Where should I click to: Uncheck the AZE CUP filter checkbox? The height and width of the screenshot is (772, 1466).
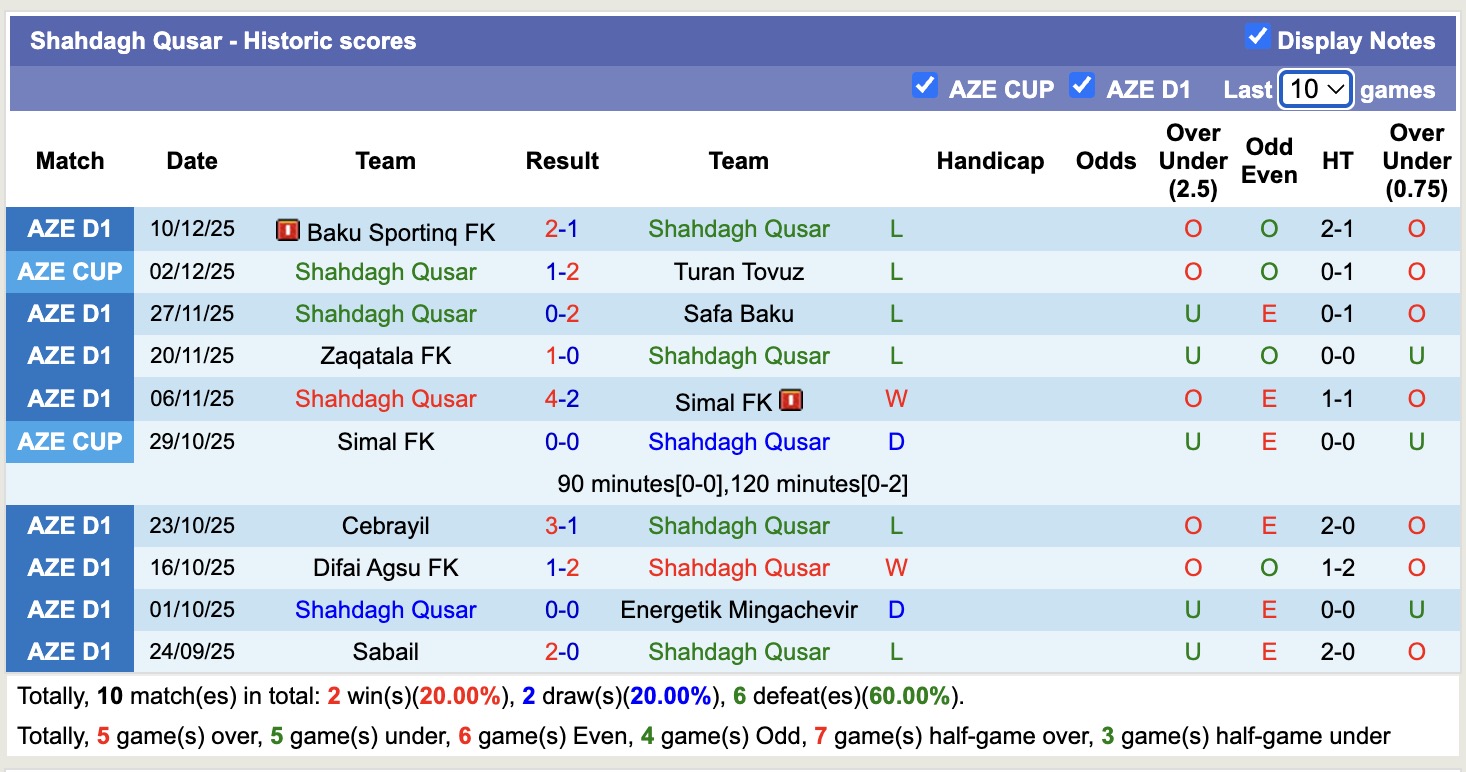[x=925, y=86]
